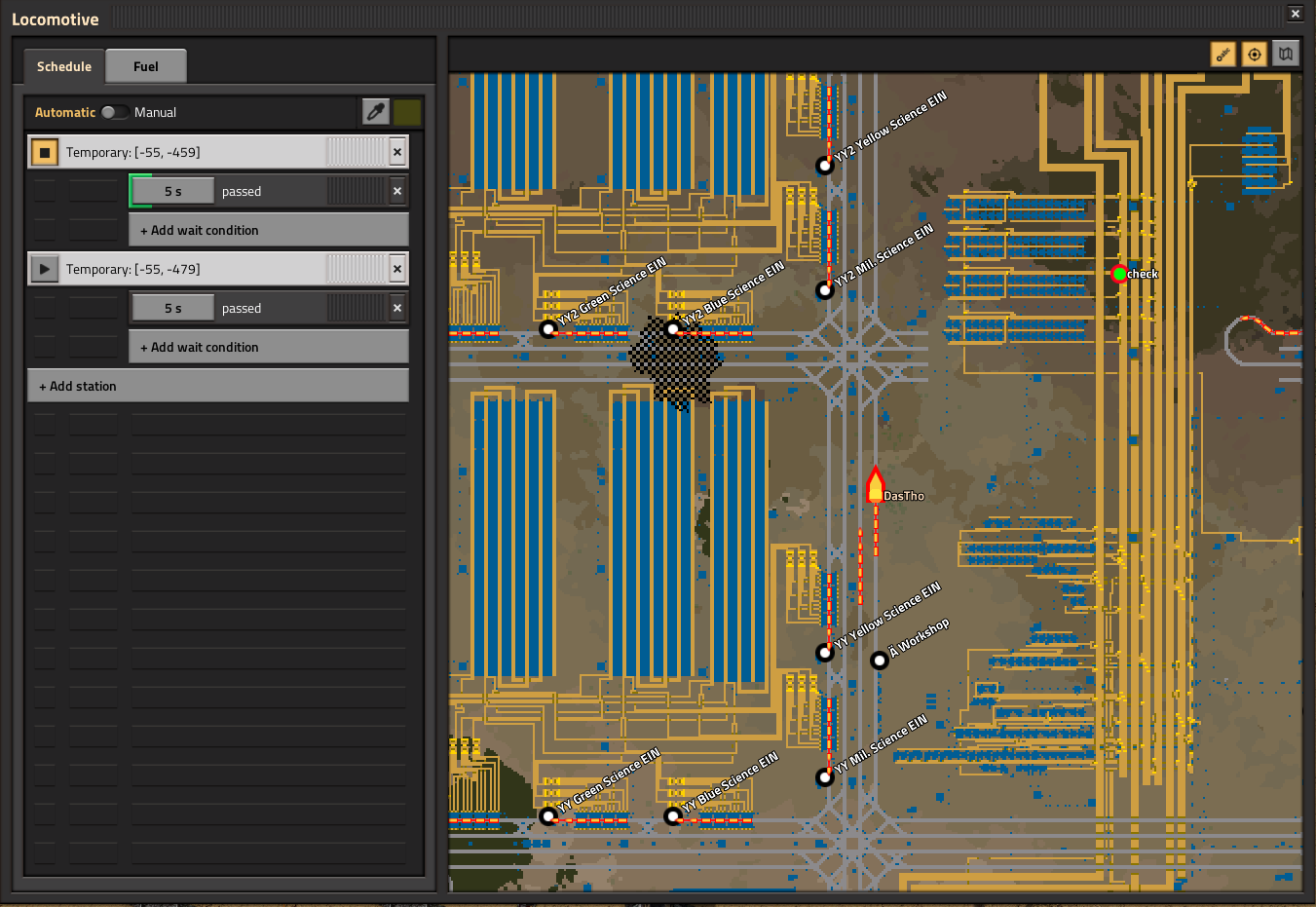Screen dimensions: 1316x907
Task: Click the green check map tag
Action: tap(1119, 274)
